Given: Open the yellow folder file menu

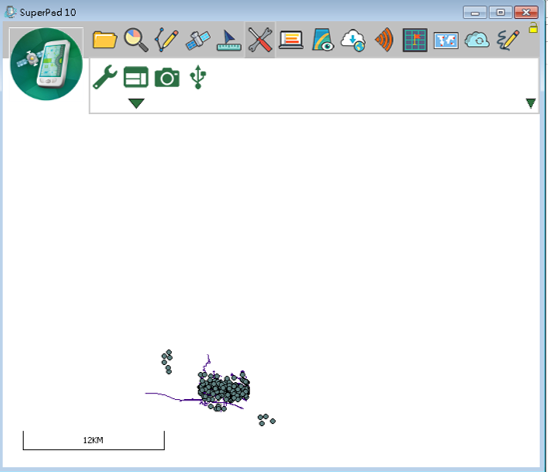Looking at the screenshot, I should (104, 40).
